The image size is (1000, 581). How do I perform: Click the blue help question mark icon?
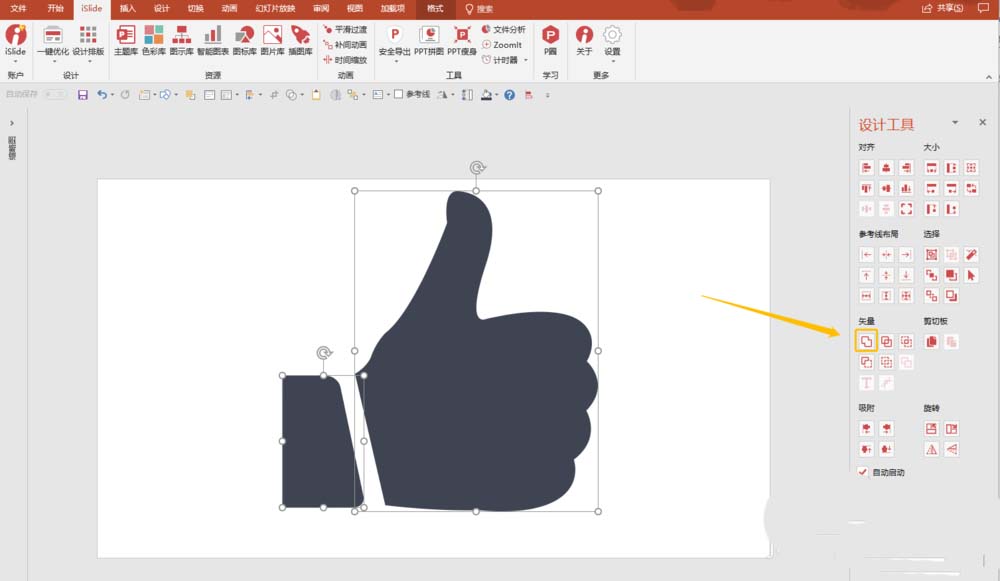(x=510, y=94)
